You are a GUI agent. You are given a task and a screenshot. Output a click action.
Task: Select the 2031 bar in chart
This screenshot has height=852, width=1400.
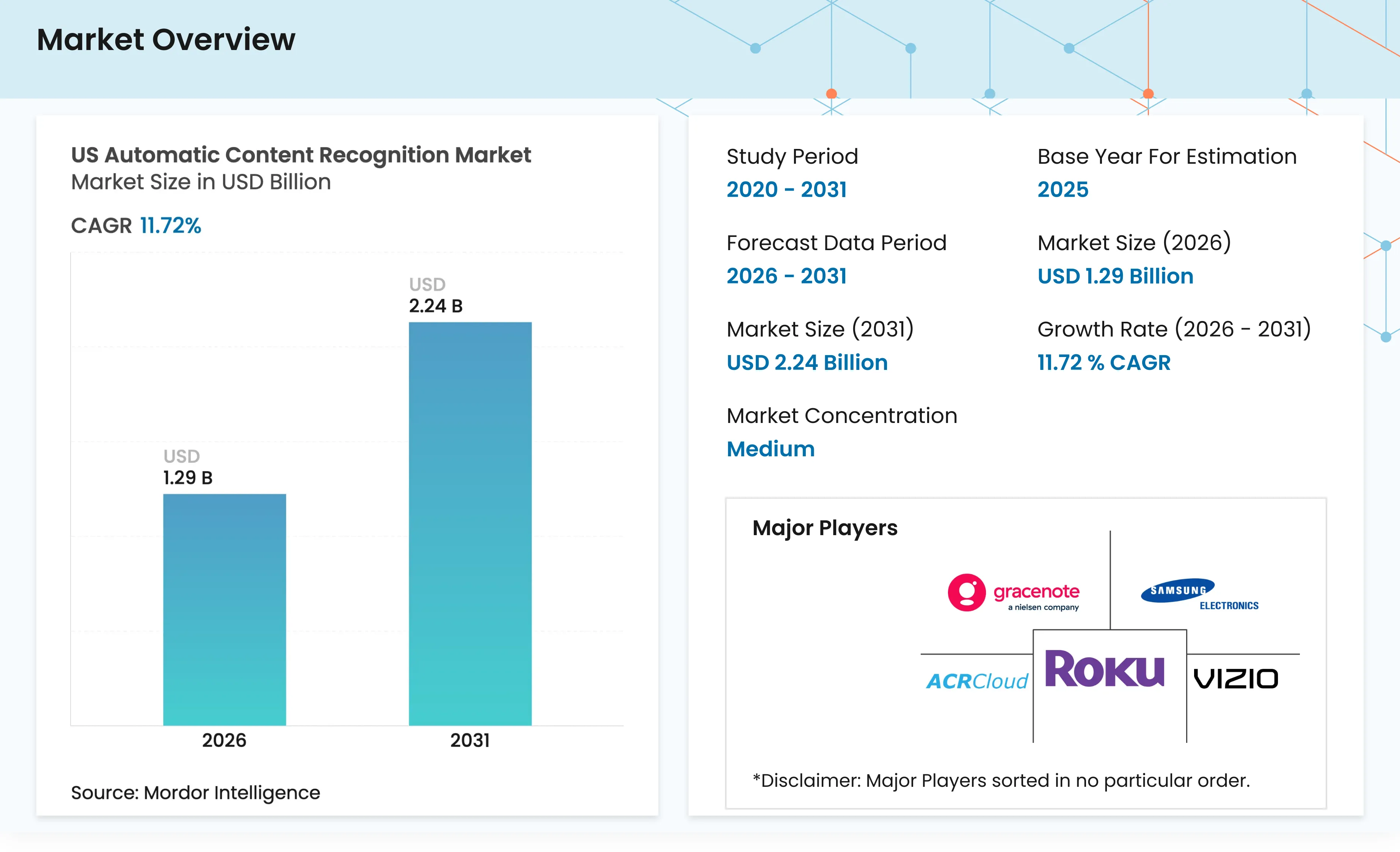470,524
